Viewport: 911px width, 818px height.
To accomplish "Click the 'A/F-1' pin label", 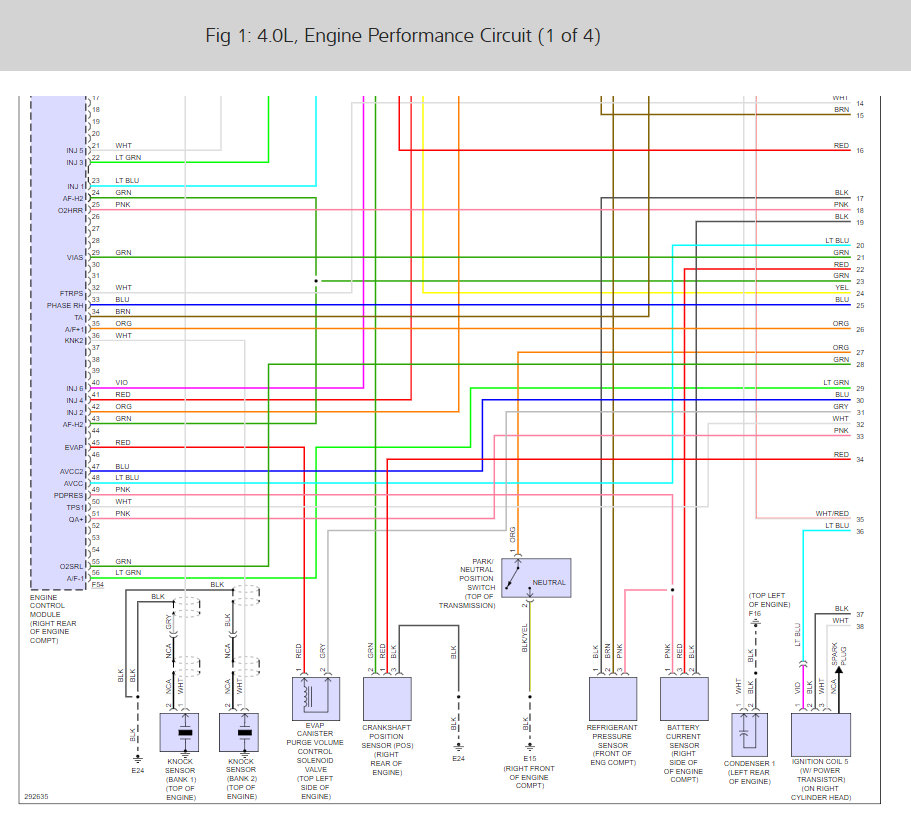I will 76,579.
